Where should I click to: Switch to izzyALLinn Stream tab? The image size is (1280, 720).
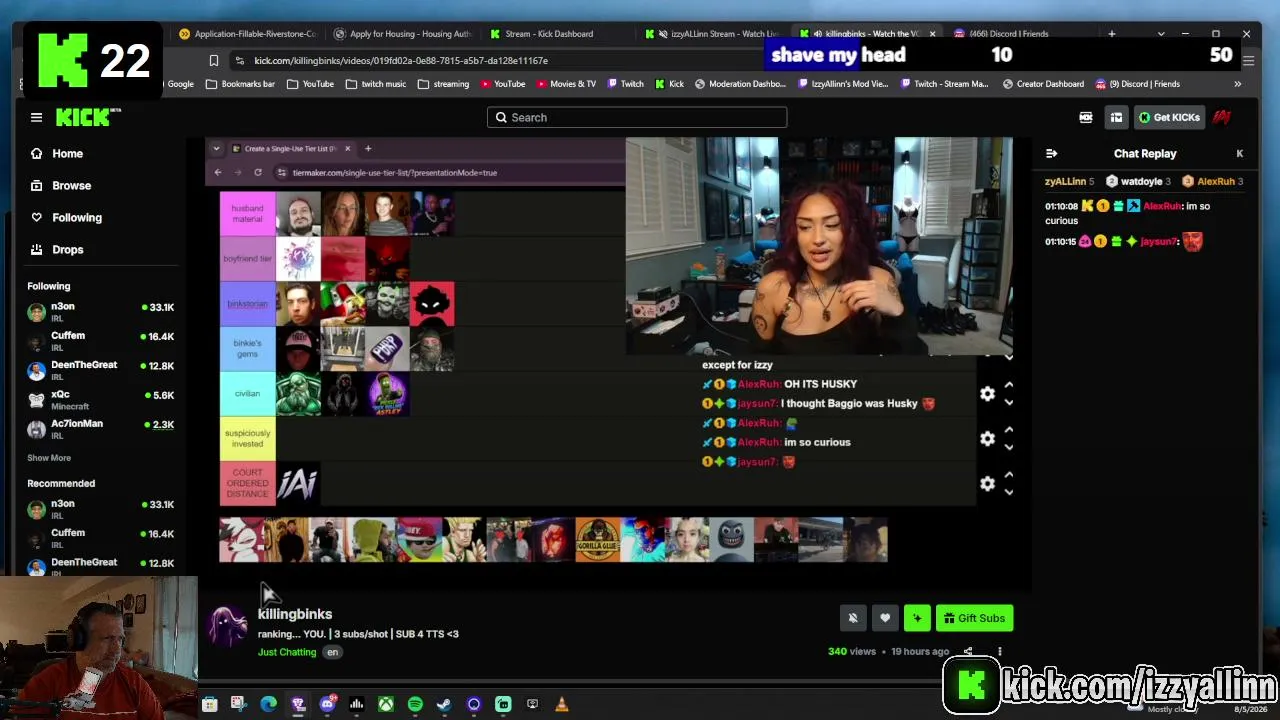[x=712, y=34]
